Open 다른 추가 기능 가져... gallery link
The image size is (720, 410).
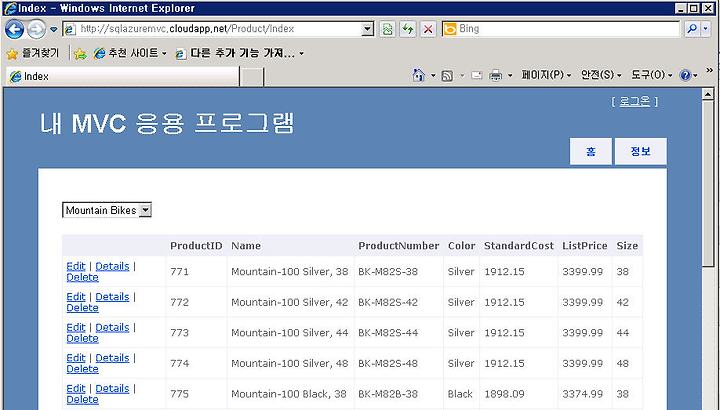[240, 53]
